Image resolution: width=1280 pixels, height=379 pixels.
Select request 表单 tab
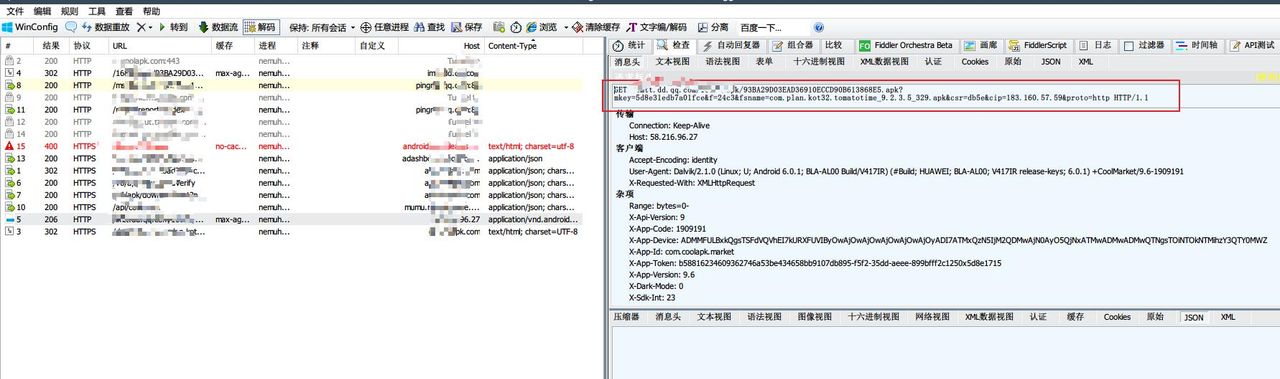(x=764, y=61)
